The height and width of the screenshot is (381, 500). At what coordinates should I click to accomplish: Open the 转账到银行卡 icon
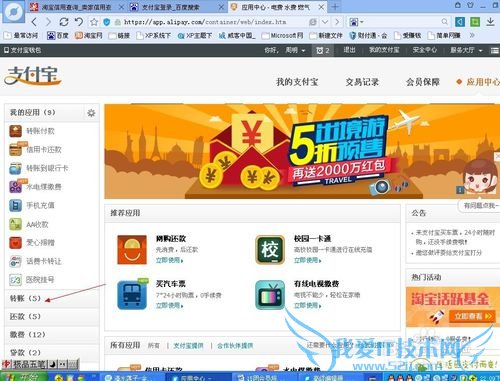coord(15,168)
